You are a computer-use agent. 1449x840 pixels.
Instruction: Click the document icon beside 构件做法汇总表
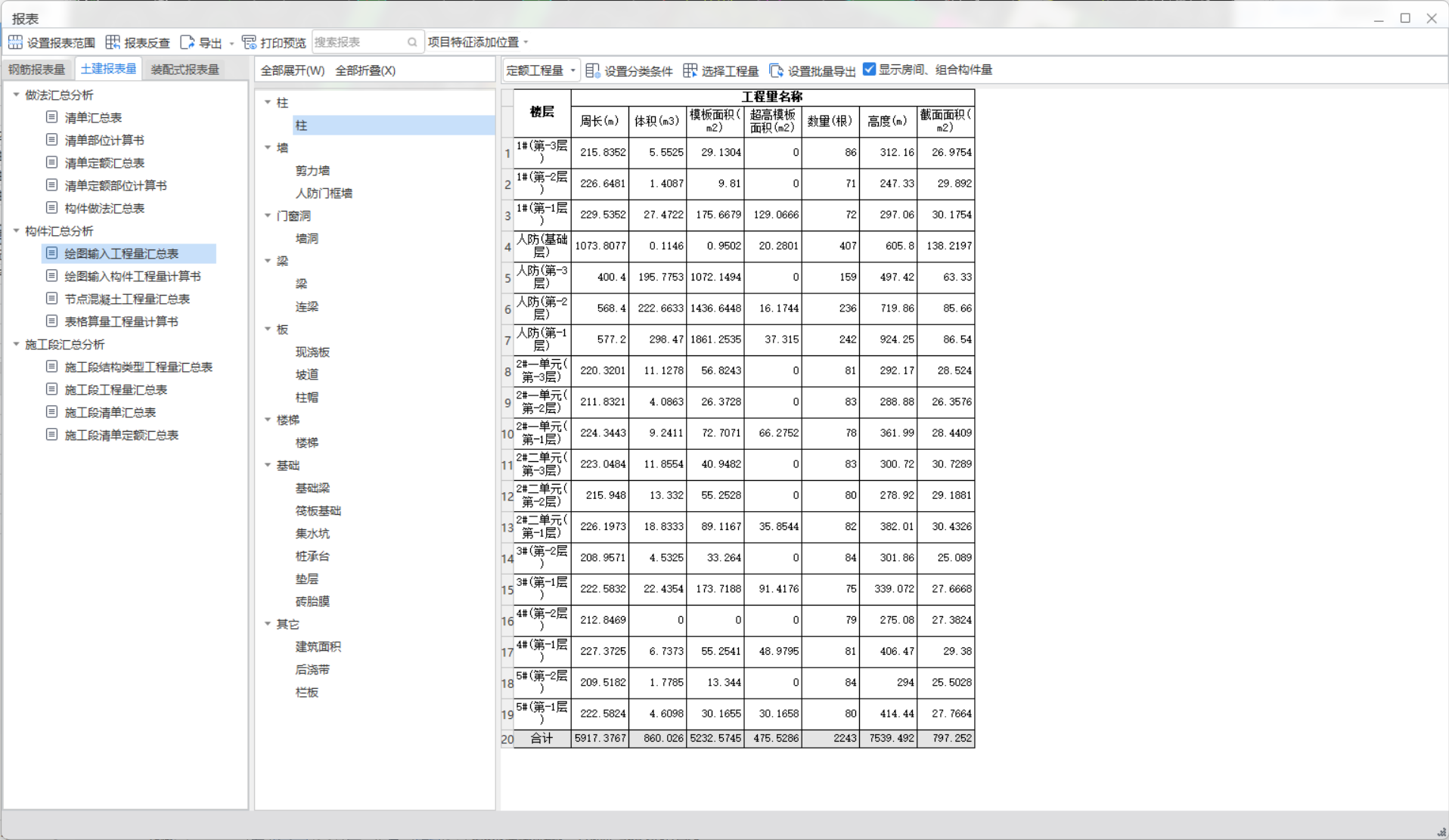(x=51, y=208)
